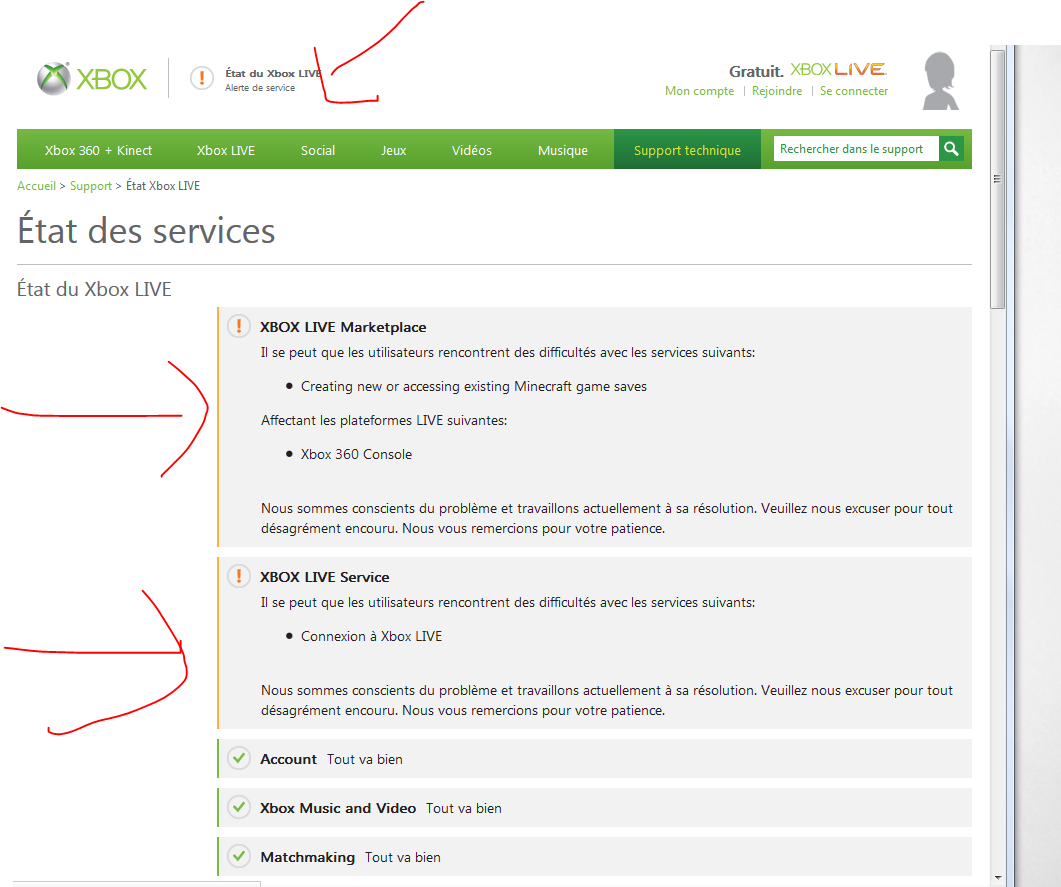
Task: Click the gray avatar silhouette
Action: click(941, 81)
